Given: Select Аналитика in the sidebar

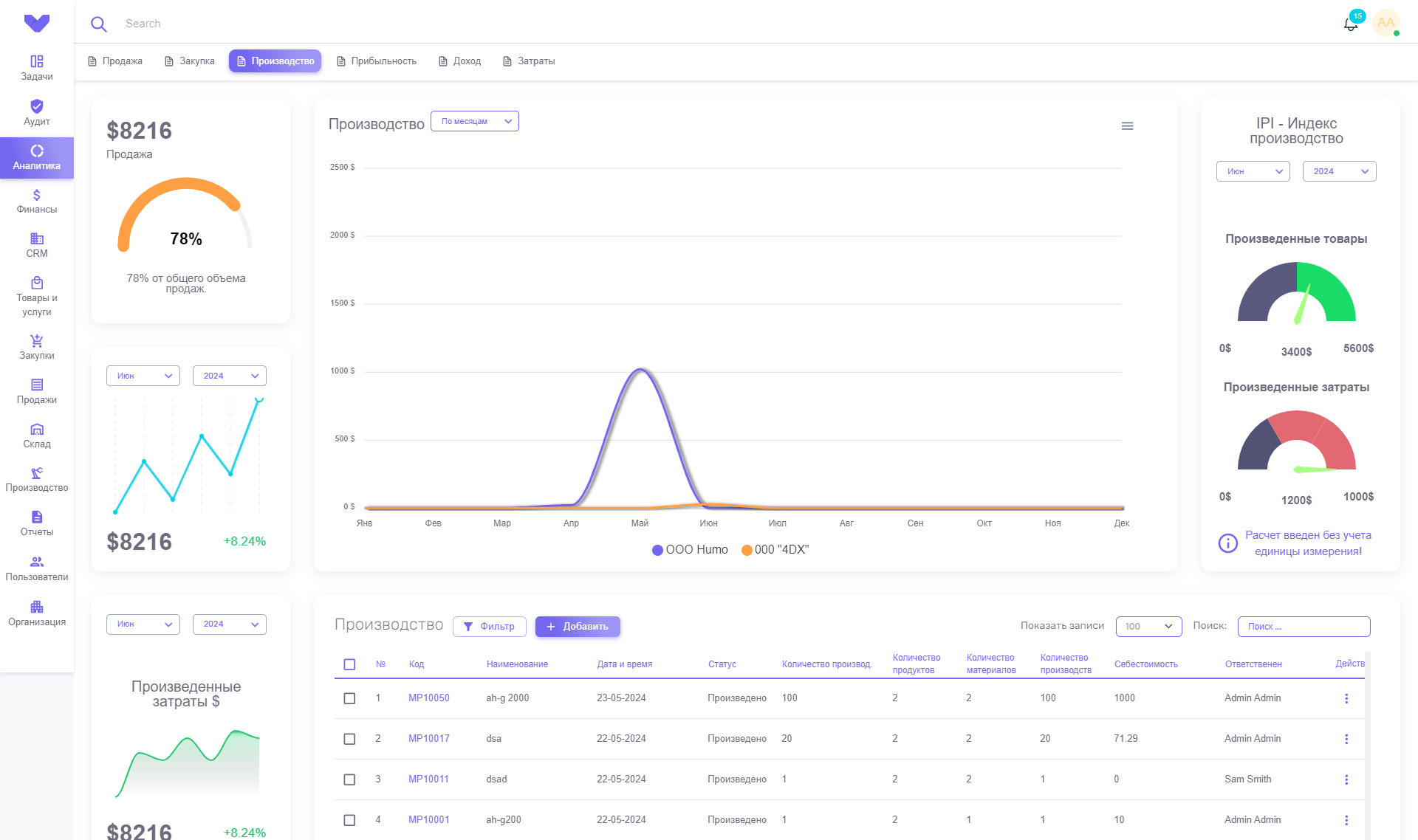Looking at the screenshot, I should (37, 158).
